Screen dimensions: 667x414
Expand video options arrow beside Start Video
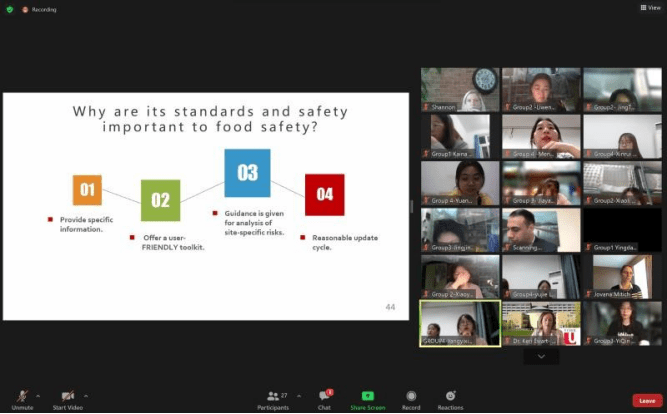(86, 395)
